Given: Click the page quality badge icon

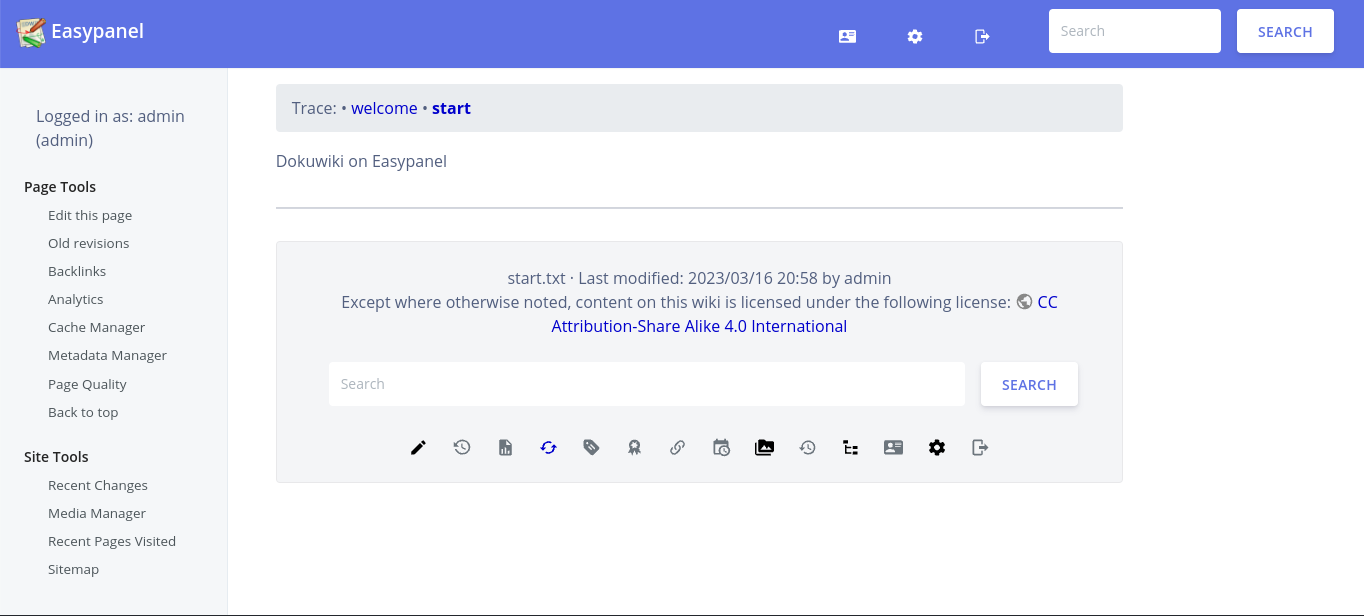Looking at the screenshot, I should pos(634,447).
